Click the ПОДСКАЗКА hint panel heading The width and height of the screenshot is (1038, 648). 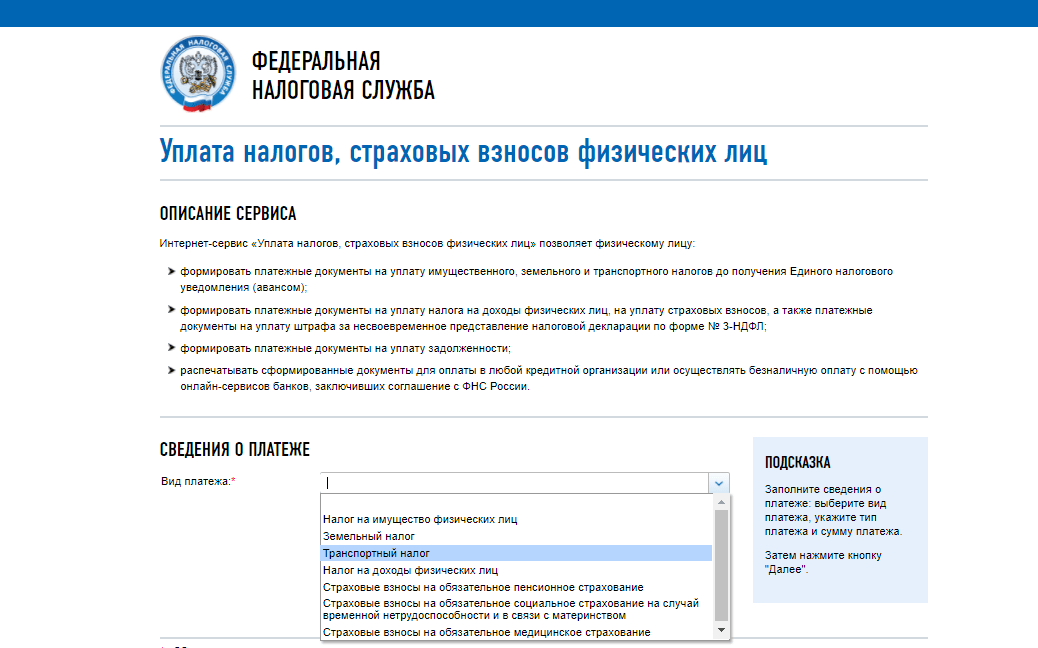pos(798,463)
